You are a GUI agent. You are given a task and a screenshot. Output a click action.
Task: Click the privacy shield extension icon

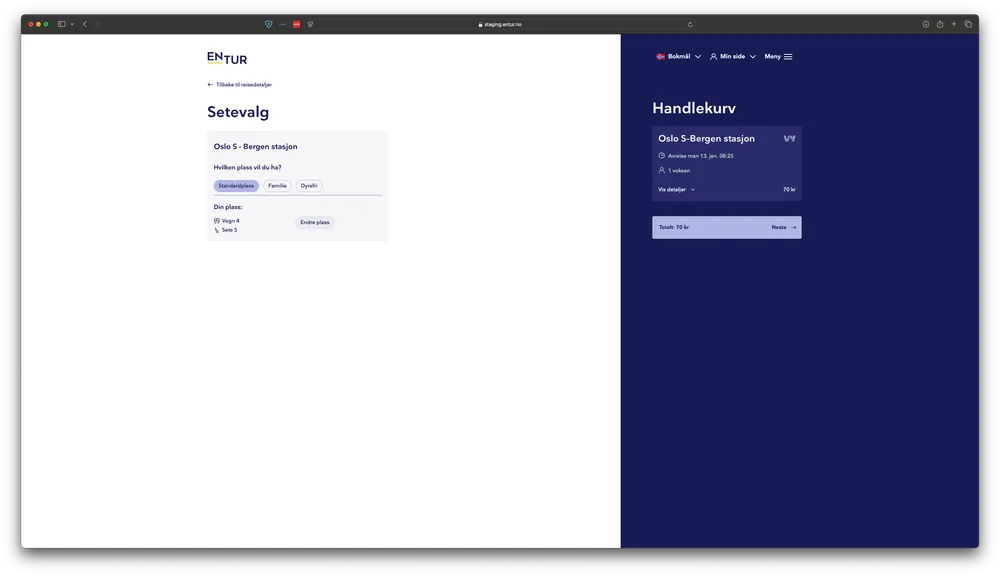(268, 24)
